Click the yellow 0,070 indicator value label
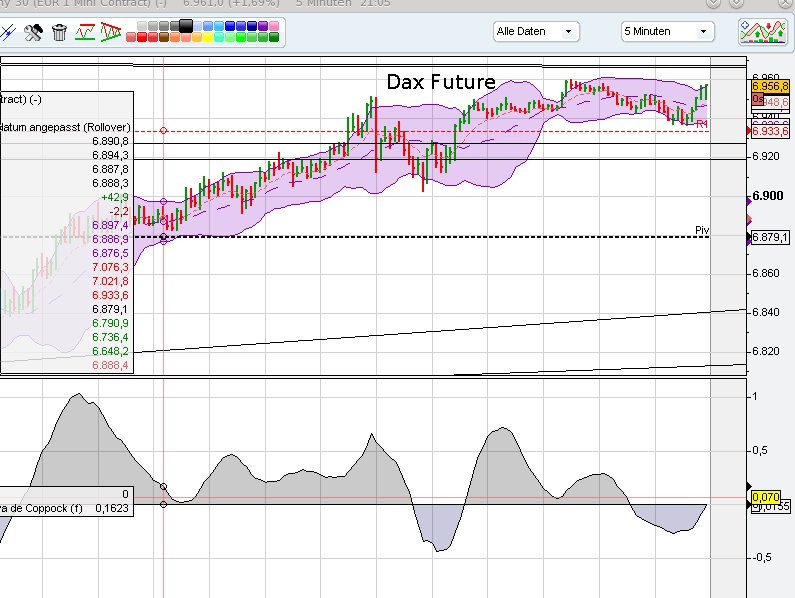The height and width of the screenshot is (598, 795). [766, 497]
